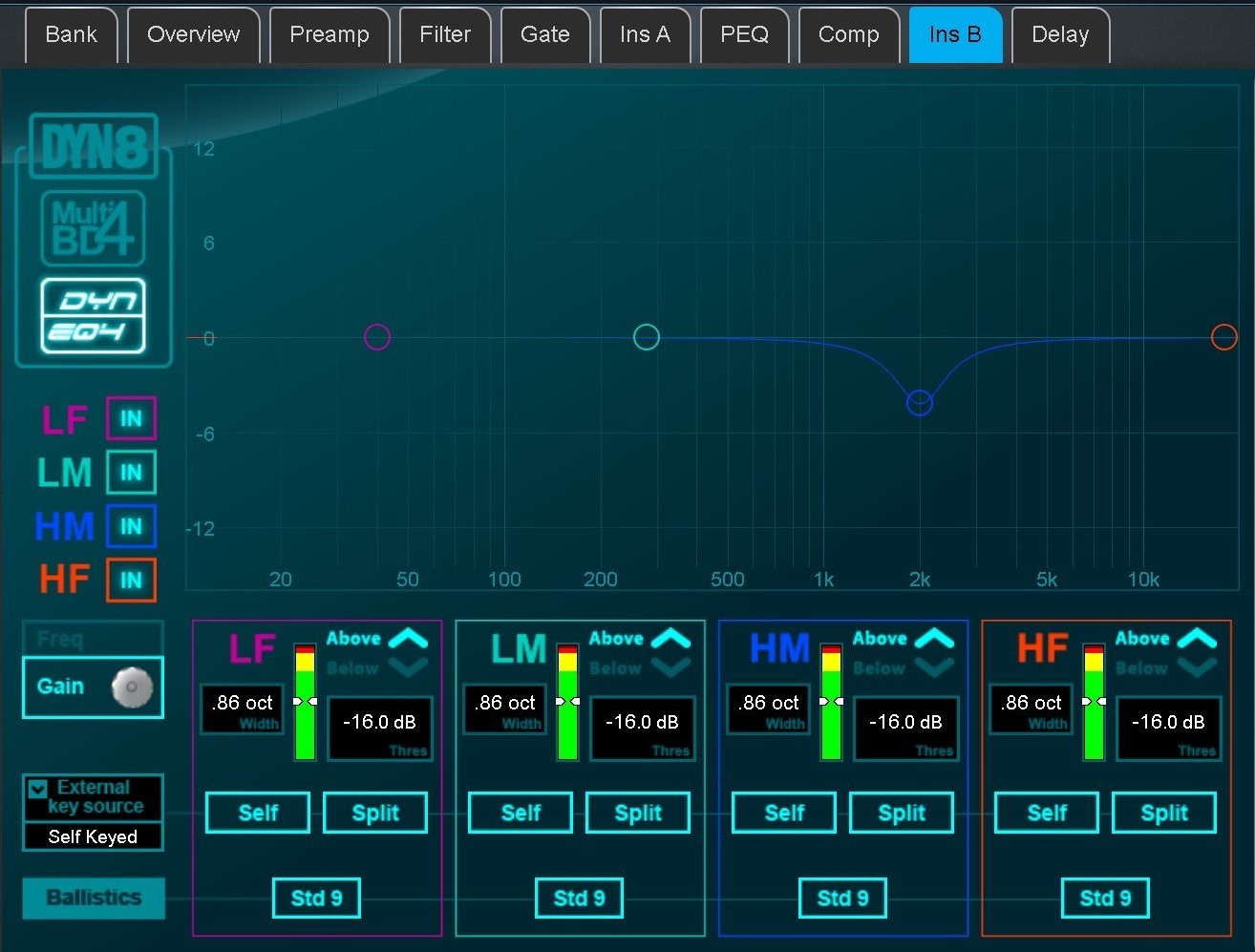Go to the Gate tab
1255x952 pixels.
(545, 35)
